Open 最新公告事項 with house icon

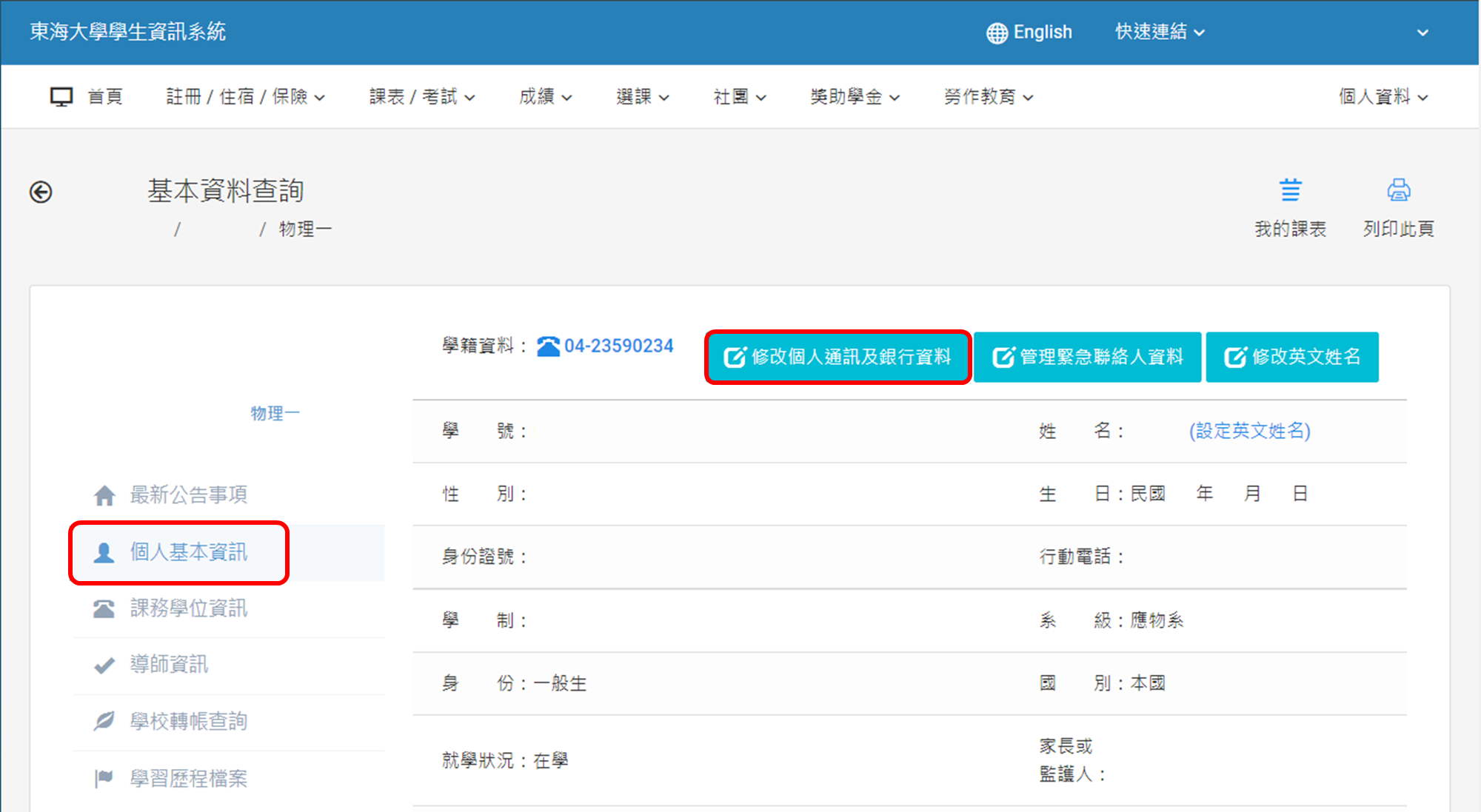point(188,494)
